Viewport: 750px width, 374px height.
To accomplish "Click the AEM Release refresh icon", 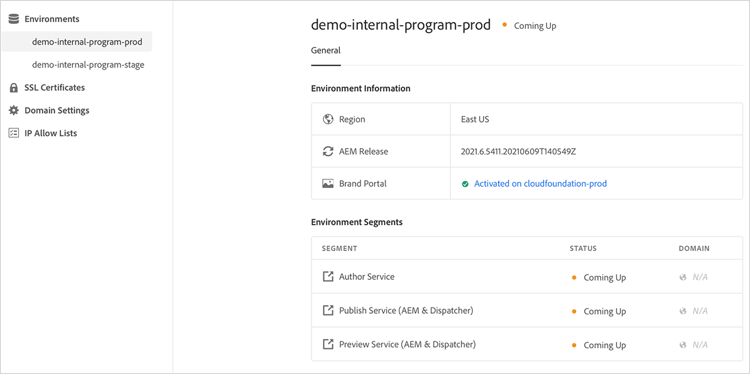I will 328,152.
